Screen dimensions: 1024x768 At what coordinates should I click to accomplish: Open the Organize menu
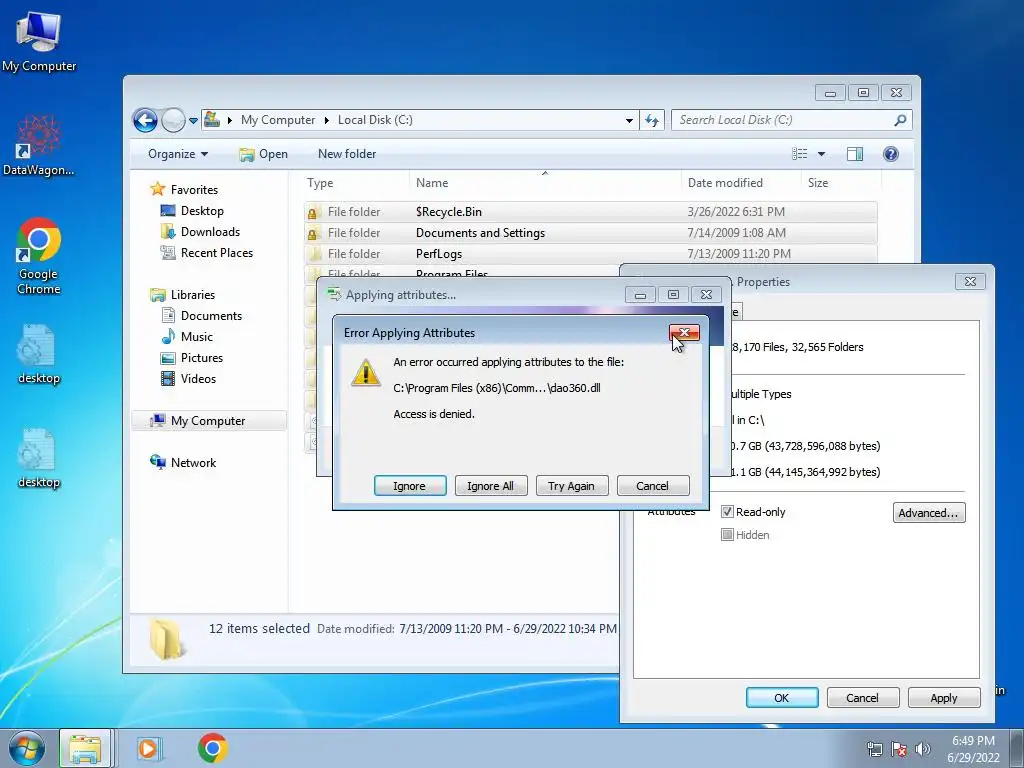click(178, 154)
